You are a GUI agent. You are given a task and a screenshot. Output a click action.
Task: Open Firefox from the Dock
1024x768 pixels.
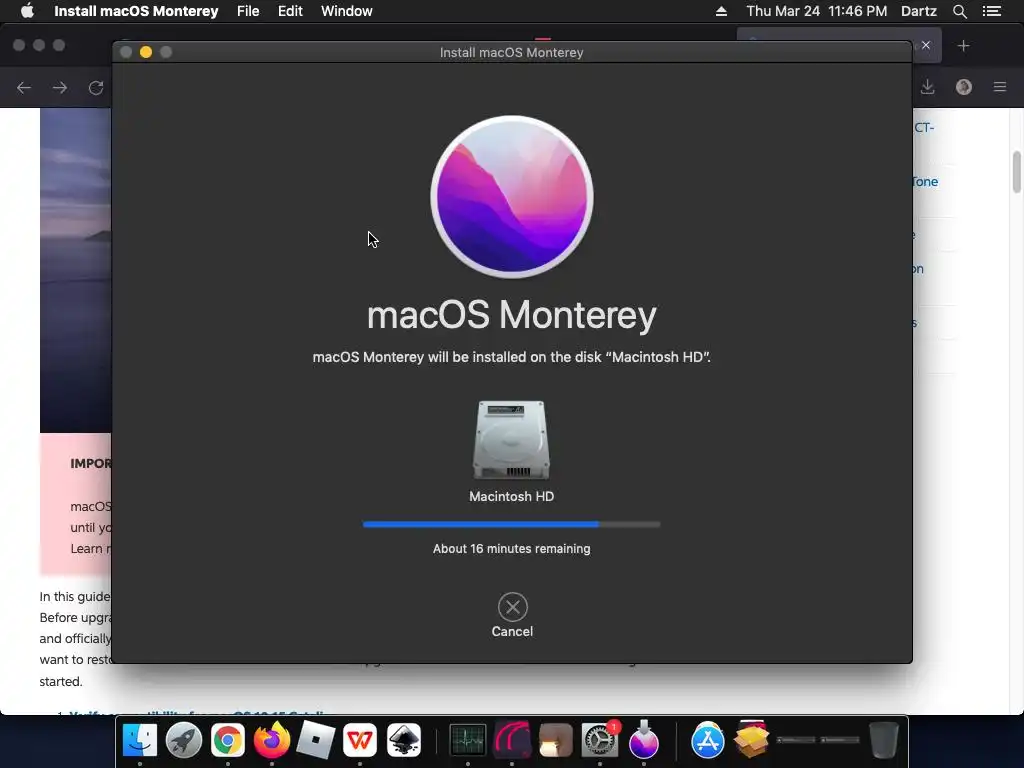pos(272,740)
